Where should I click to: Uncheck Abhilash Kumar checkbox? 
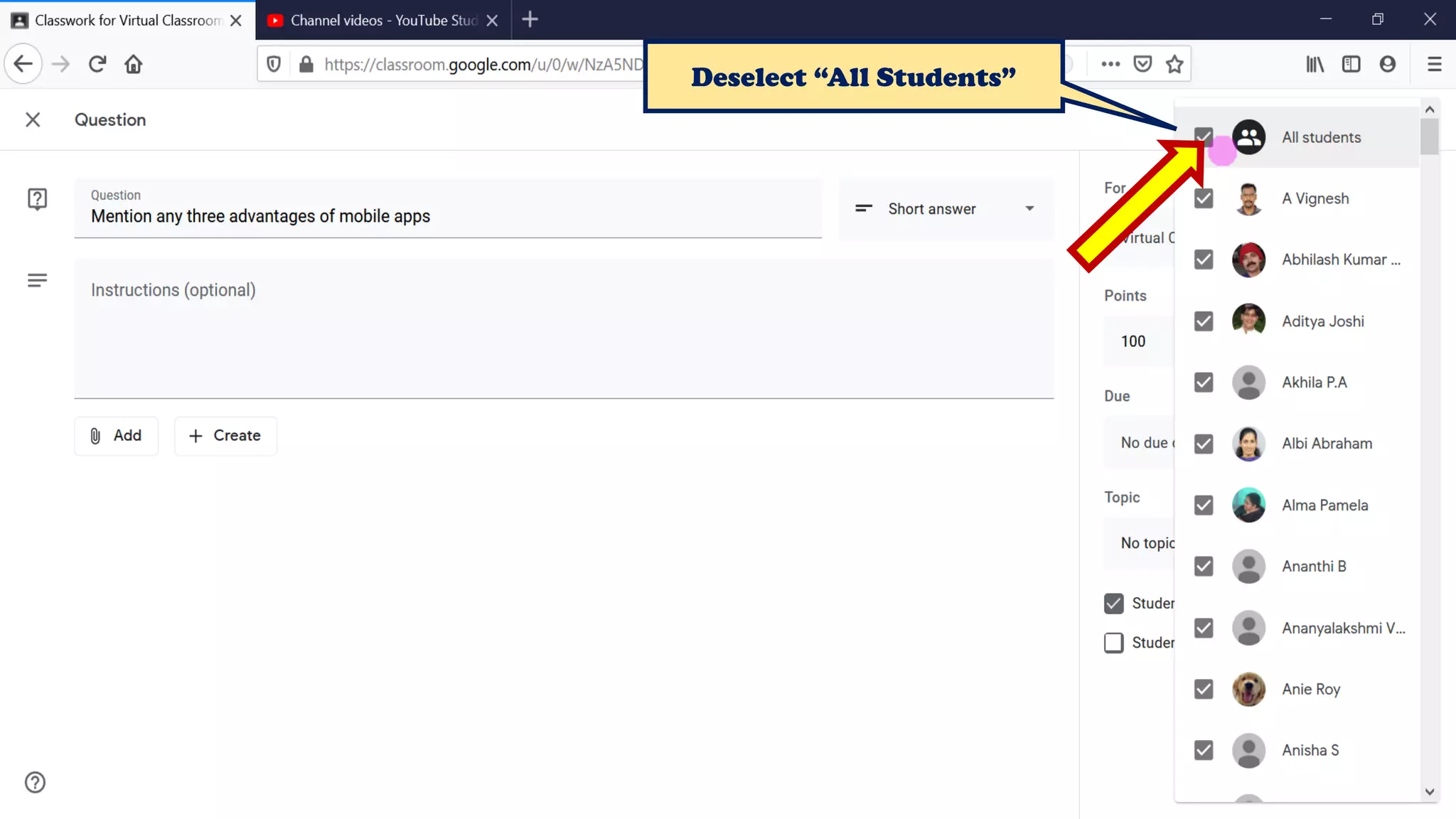pos(1204,259)
